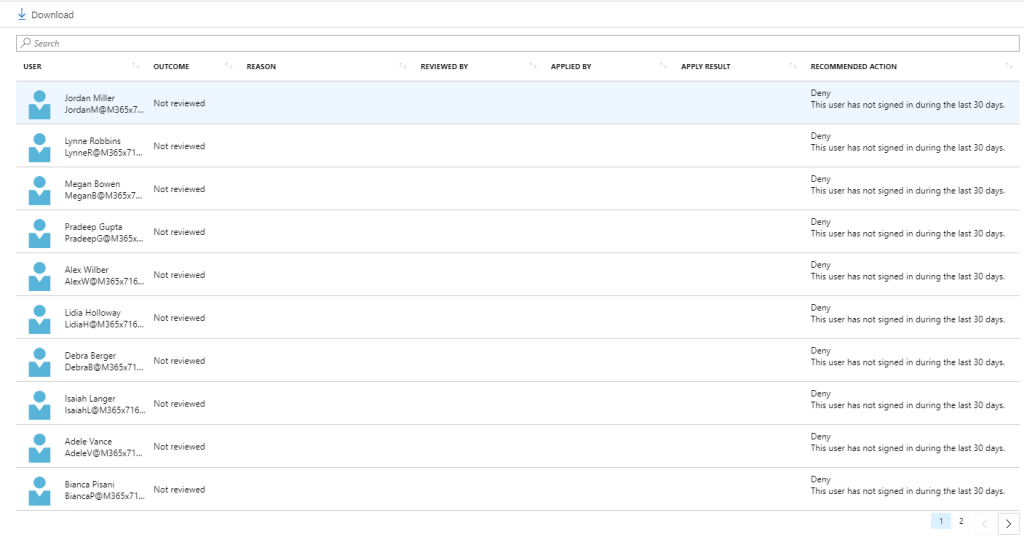Click the next page chevron

[1008, 524]
